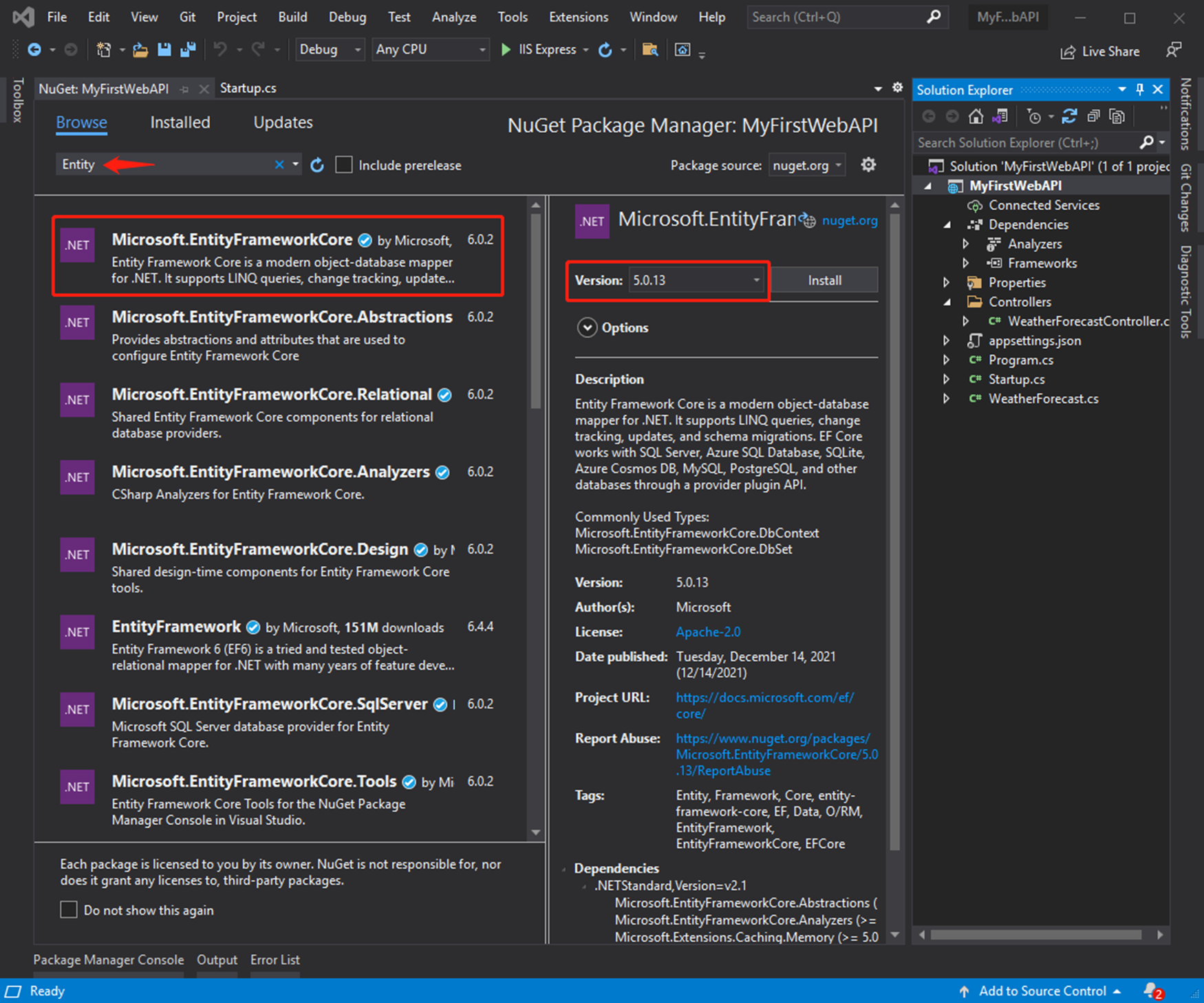Click the Search Solution Explorer input field
The height and width of the screenshot is (1003, 1204).
point(1025,142)
